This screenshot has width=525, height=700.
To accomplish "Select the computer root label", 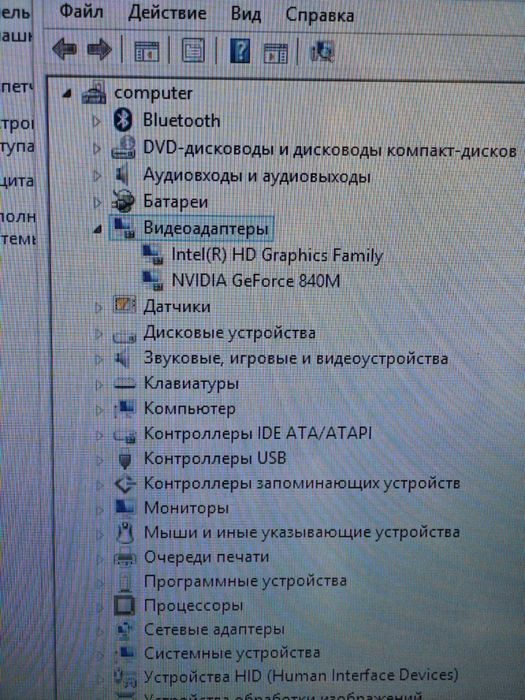I will click(153, 93).
